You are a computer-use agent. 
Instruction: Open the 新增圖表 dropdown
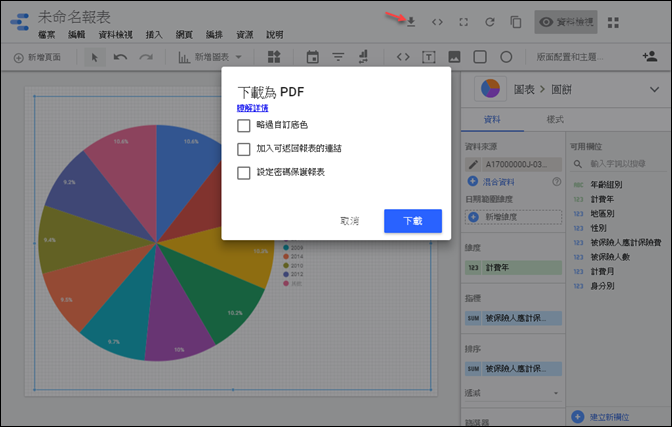coord(210,57)
